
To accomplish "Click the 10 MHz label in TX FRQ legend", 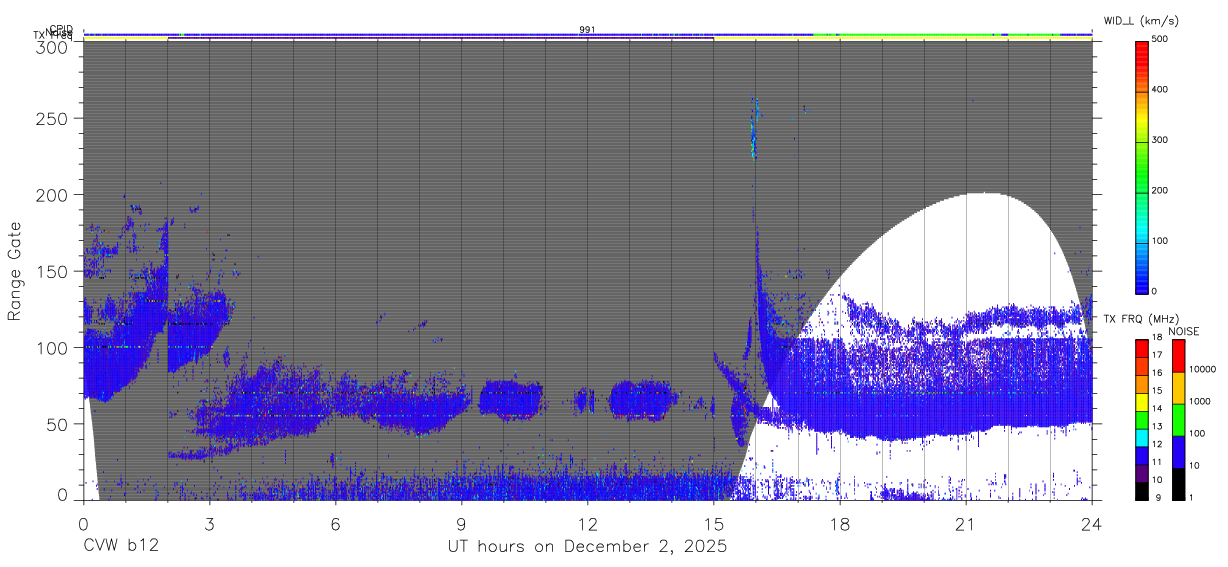I will tap(1159, 480).
